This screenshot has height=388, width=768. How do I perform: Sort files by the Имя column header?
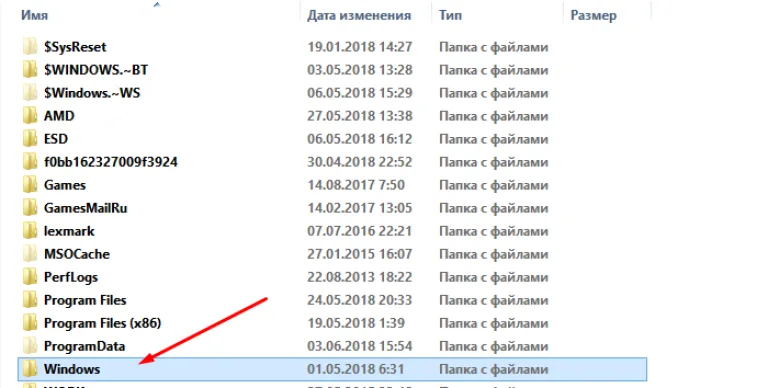coord(34,15)
